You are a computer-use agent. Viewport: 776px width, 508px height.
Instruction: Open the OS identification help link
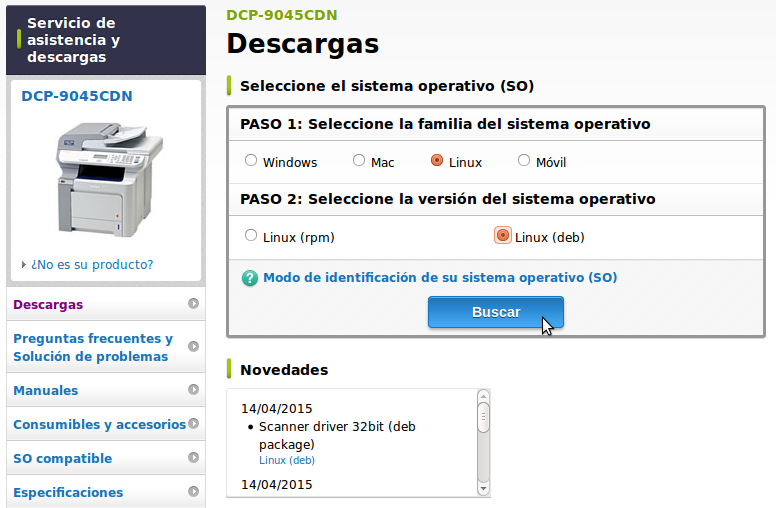440,277
